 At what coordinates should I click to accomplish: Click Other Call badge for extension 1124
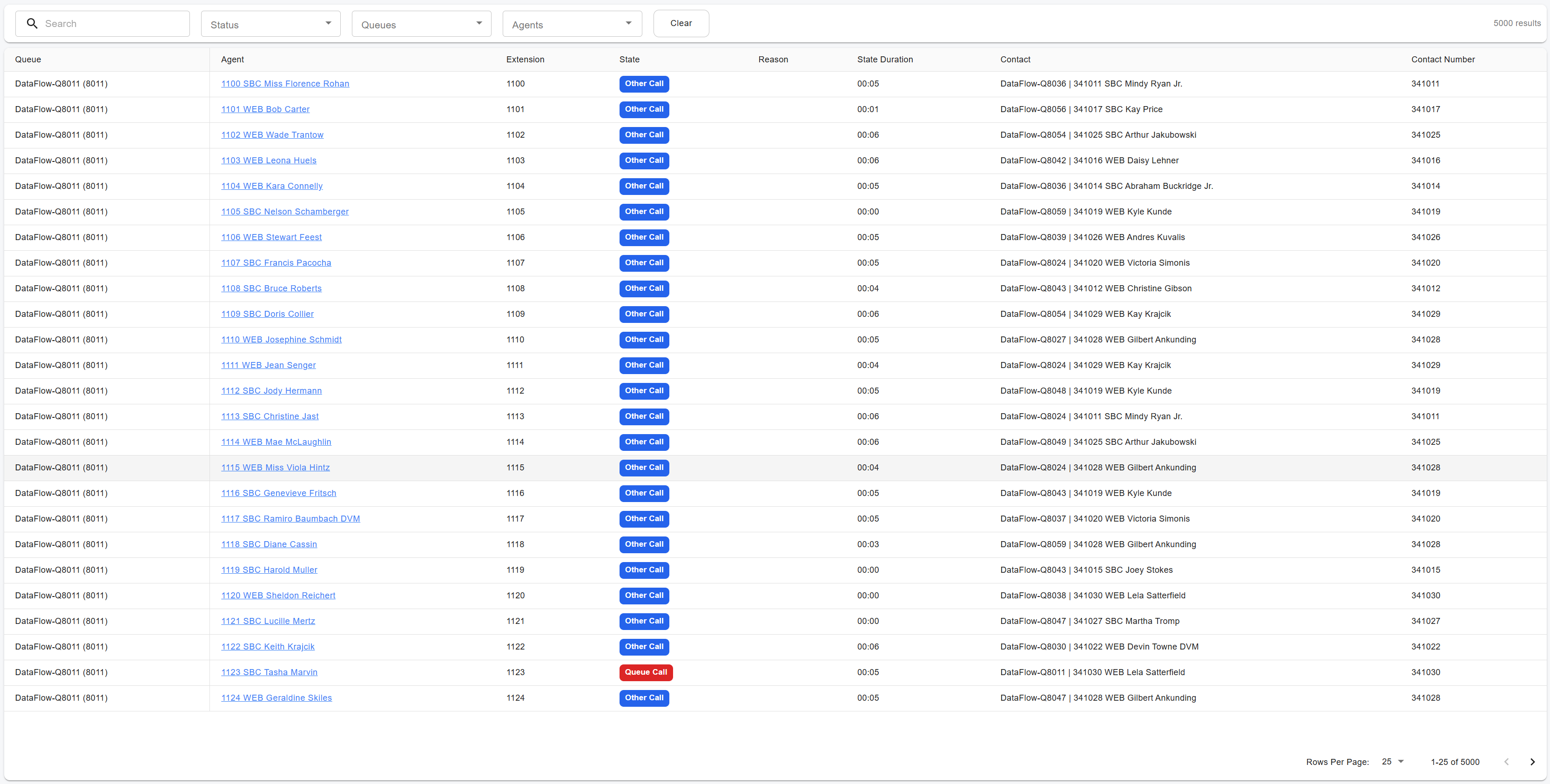tap(644, 698)
